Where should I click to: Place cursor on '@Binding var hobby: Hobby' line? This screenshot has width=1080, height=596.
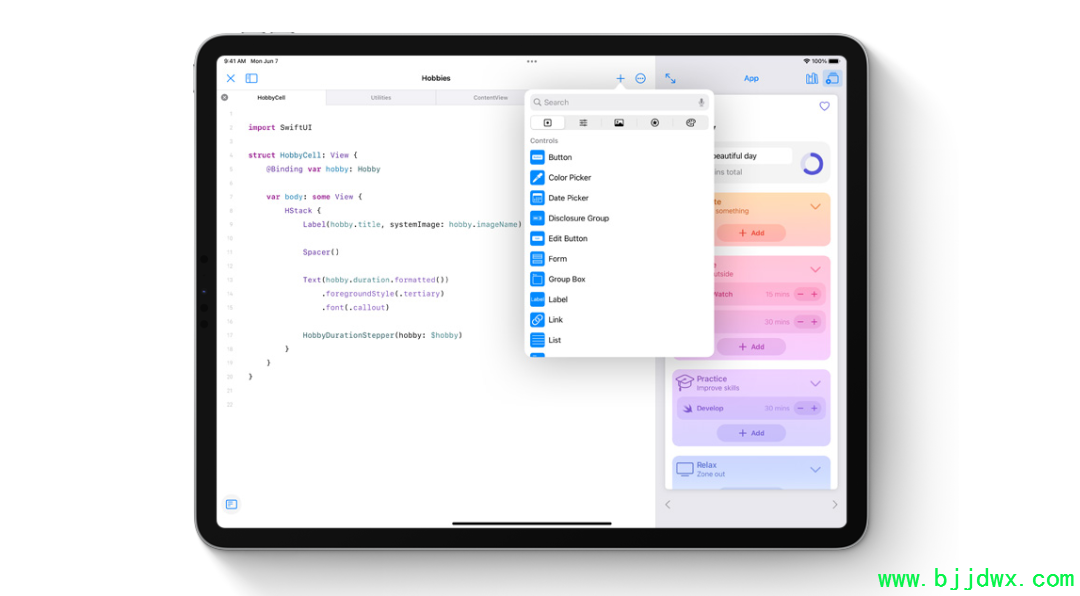point(324,169)
